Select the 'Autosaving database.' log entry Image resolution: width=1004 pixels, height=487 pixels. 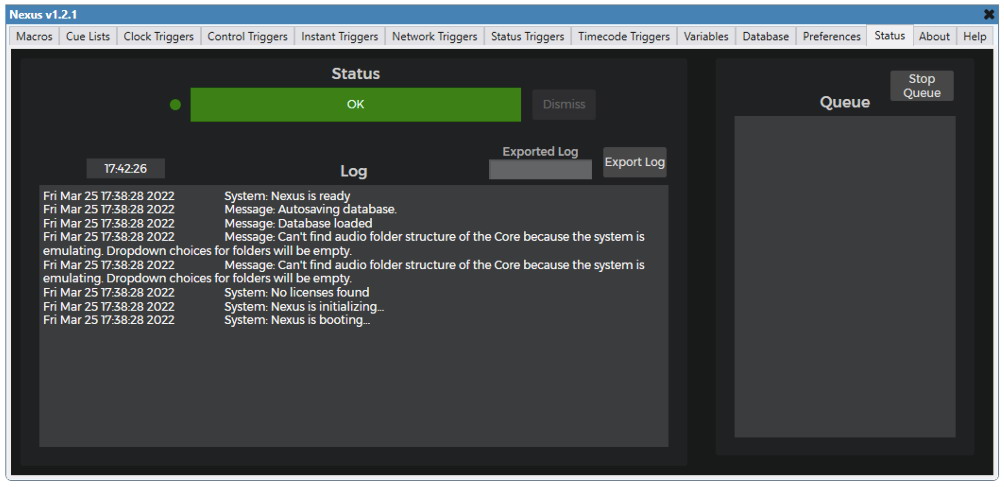tap(220, 209)
